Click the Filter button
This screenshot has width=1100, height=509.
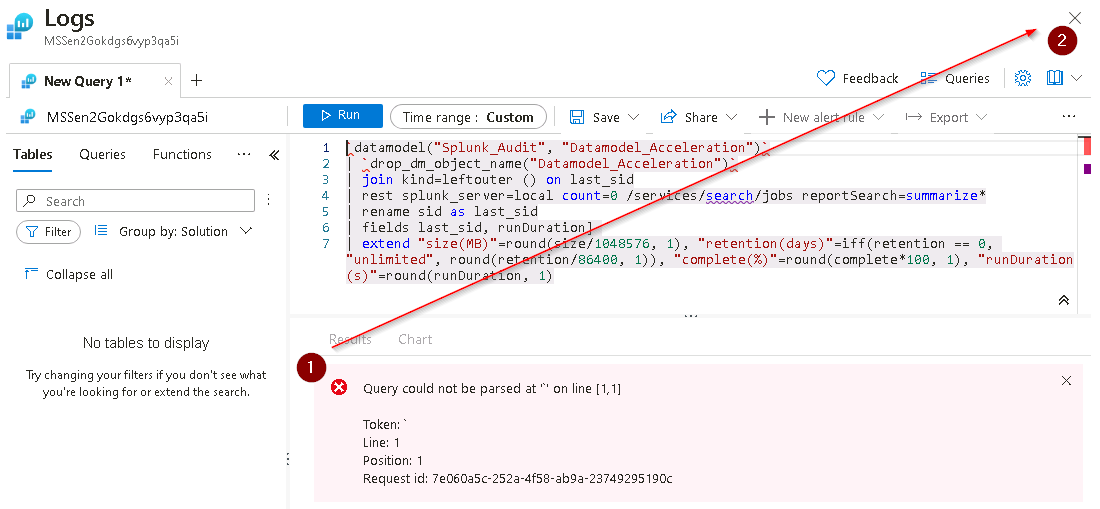[x=48, y=231]
